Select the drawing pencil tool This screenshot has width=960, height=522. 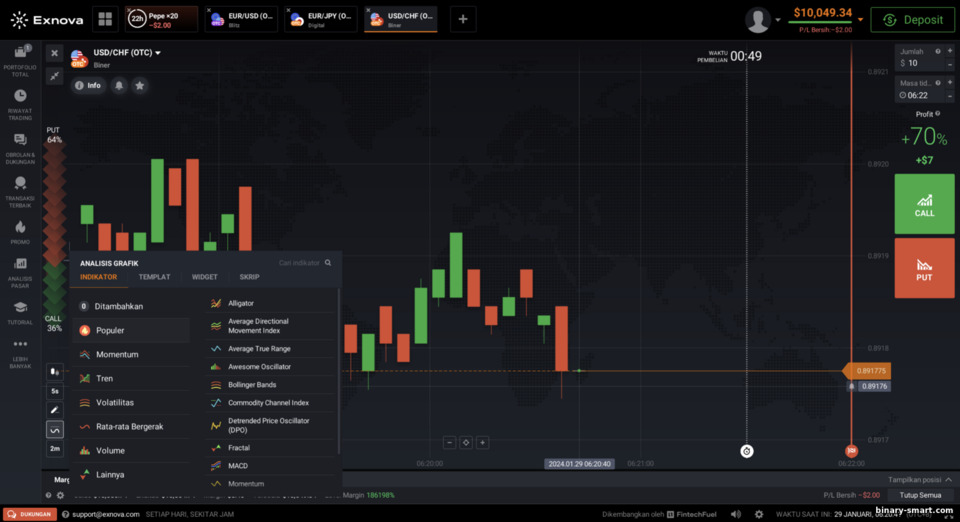click(54, 410)
